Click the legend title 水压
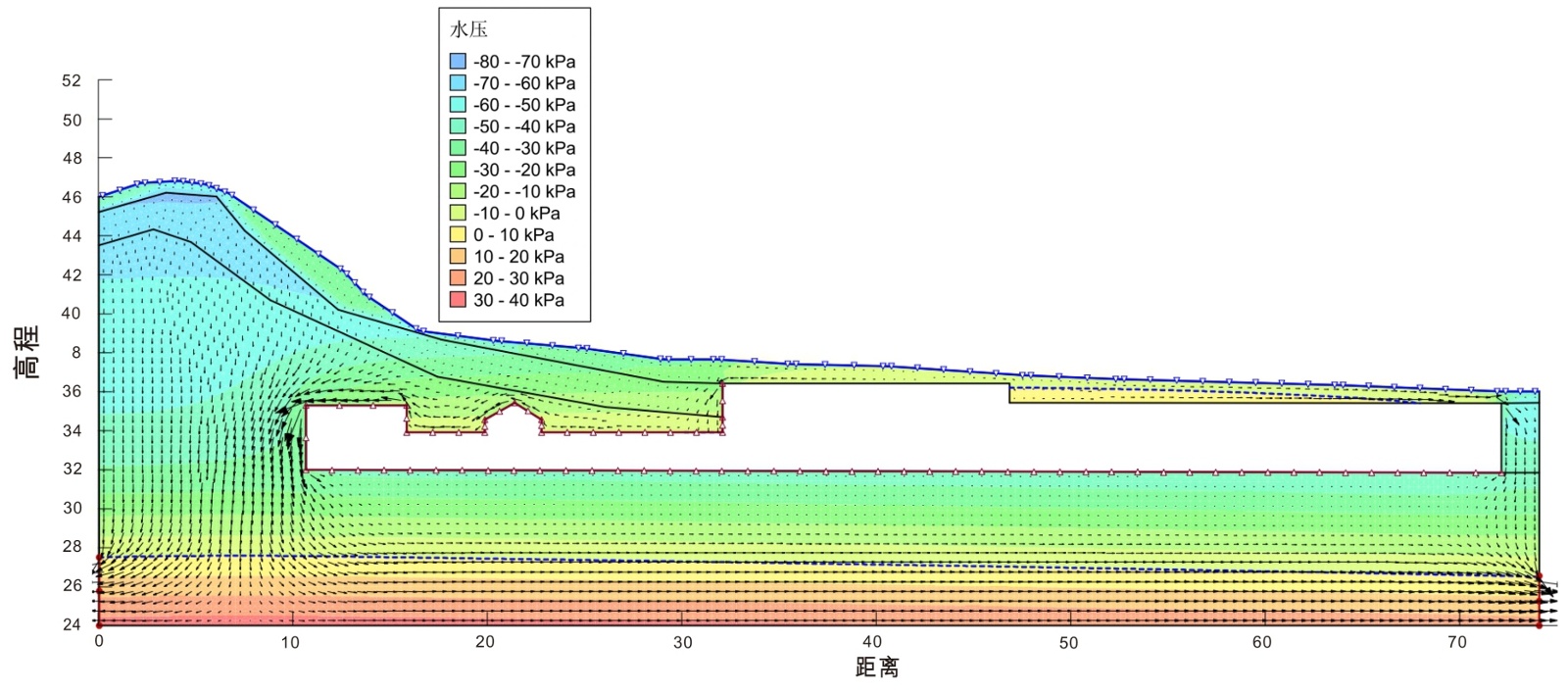The height and width of the screenshot is (692, 1568). point(468,29)
